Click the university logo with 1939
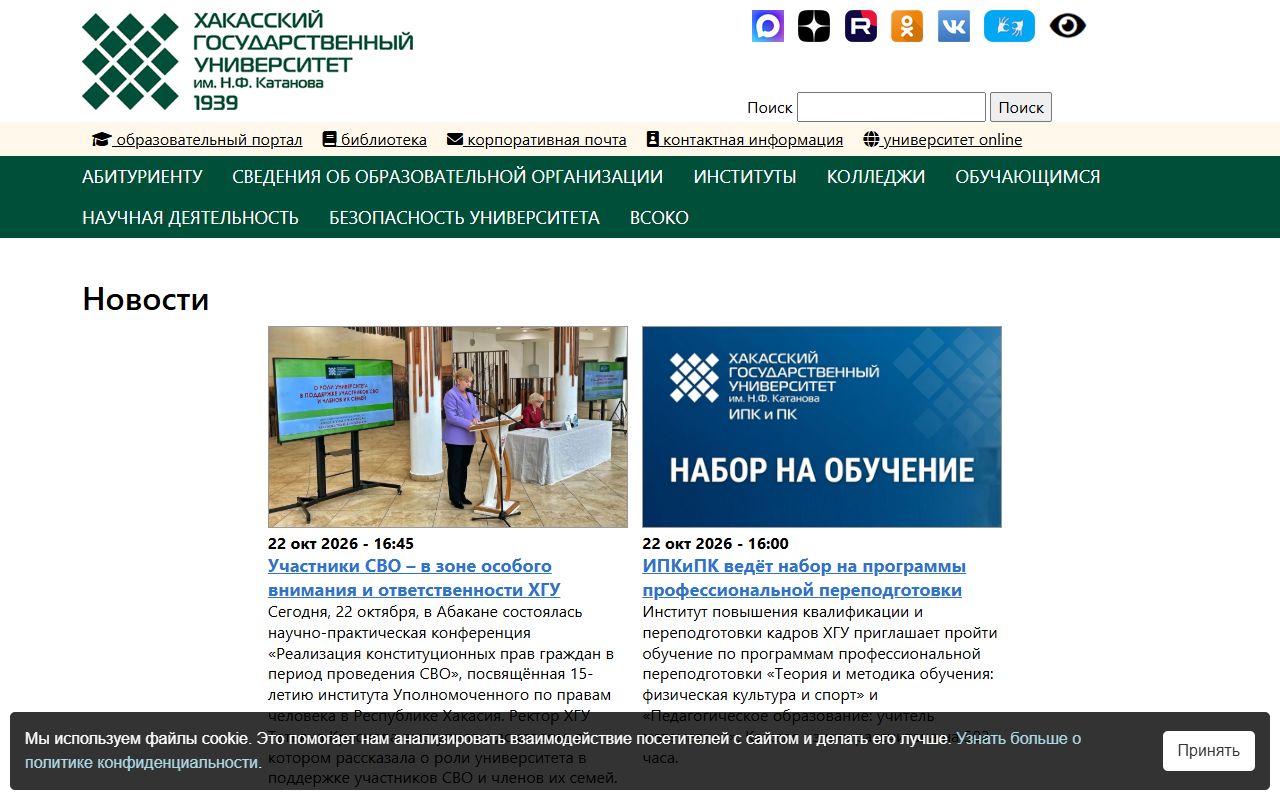 point(247,61)
